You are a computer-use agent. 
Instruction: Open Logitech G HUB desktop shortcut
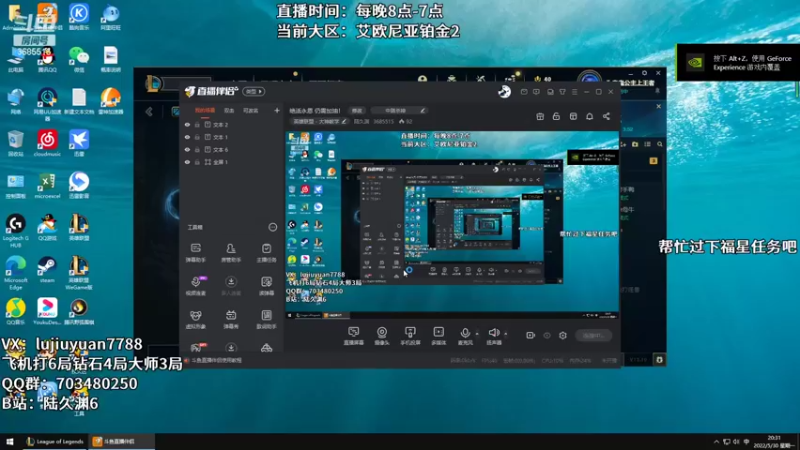15,231
